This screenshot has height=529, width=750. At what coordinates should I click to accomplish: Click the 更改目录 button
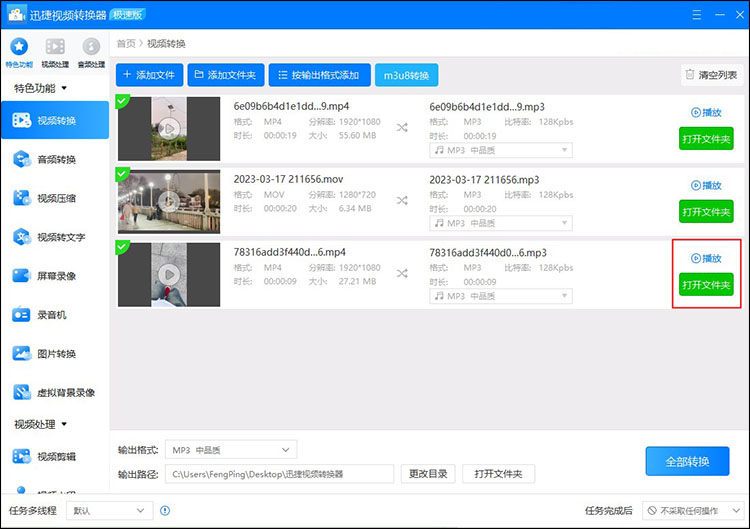[428, 474]
